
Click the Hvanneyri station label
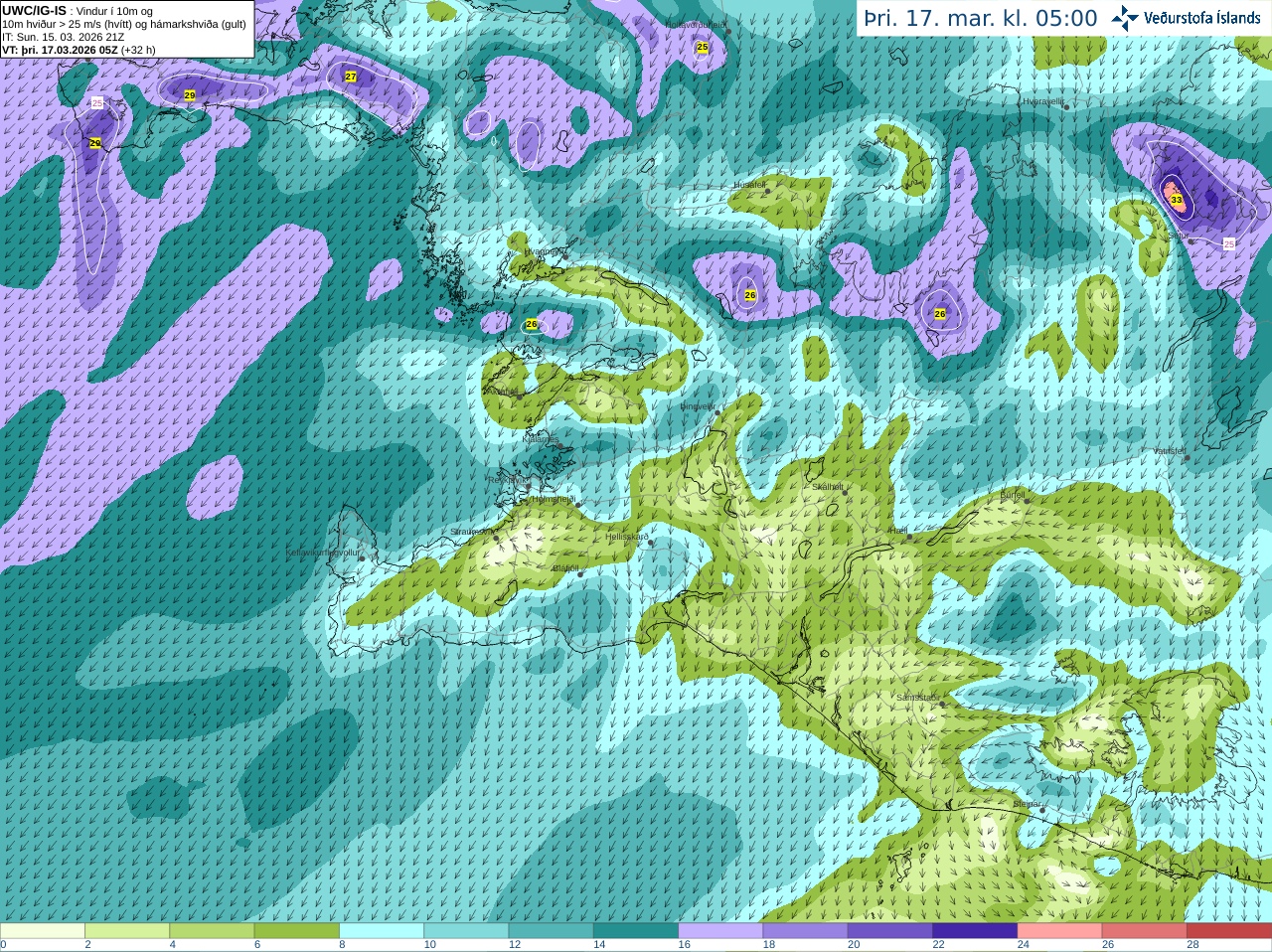tap(544, 251)
